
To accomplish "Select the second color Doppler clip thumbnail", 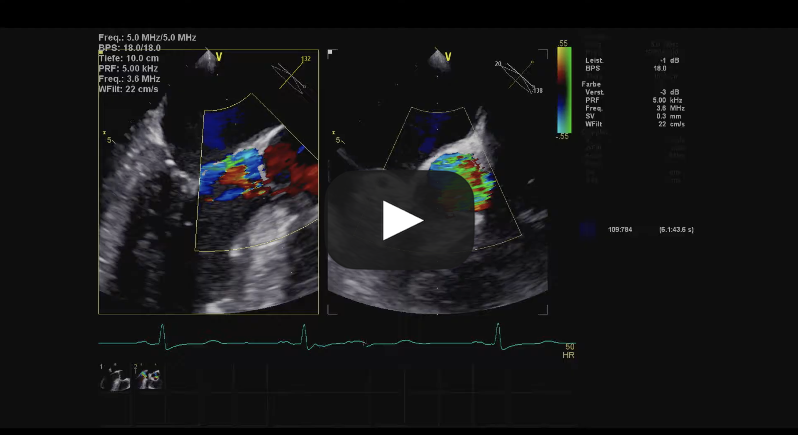I will pos(150,377).
